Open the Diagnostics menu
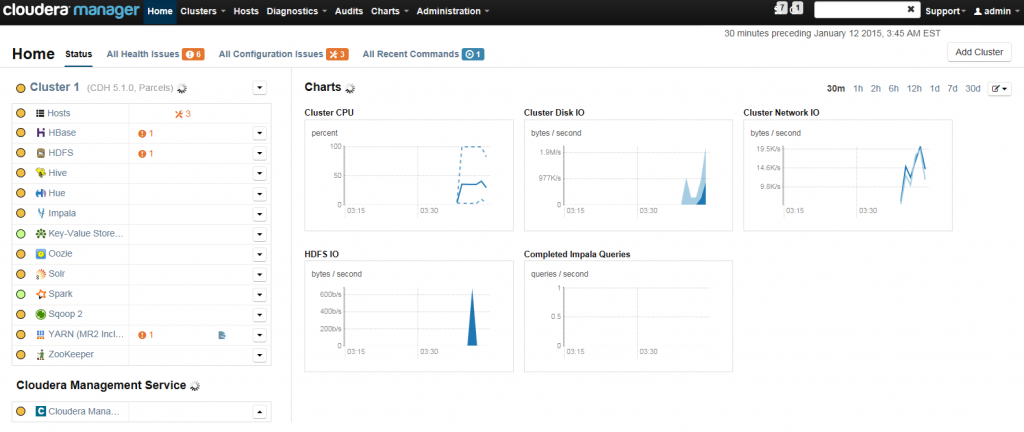The height and width of the screenshot is (432, 1024). pos(296,11)
